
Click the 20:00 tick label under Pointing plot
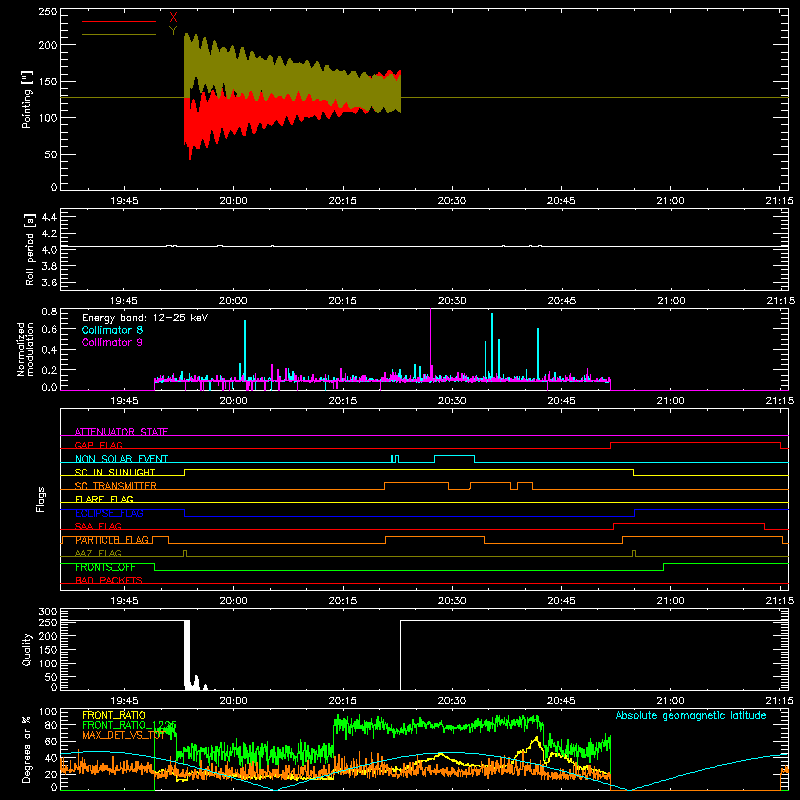click(x=233, y=201)
